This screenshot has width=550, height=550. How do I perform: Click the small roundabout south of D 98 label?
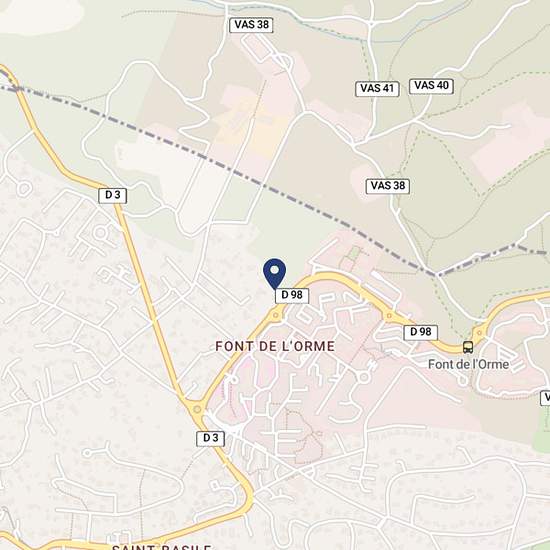pos(364,377)
